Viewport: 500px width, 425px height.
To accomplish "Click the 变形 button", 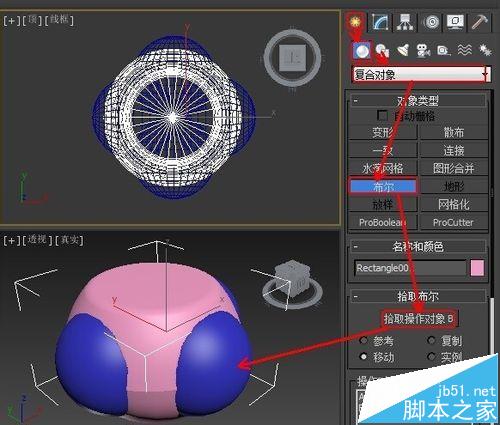I will [x=383, y=133].
